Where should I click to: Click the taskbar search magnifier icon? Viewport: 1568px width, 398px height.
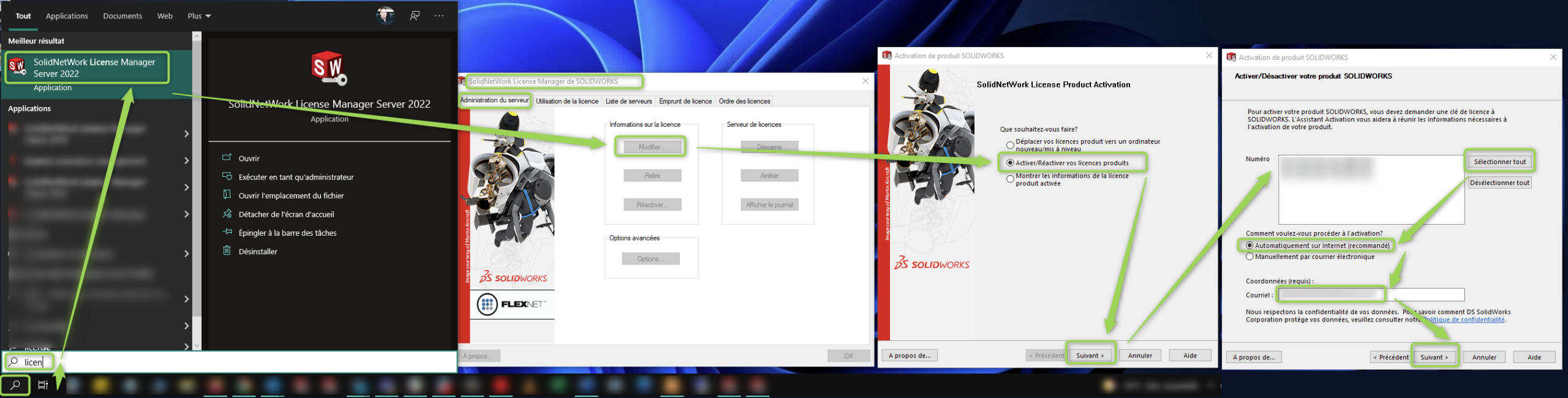pos(15,385)
